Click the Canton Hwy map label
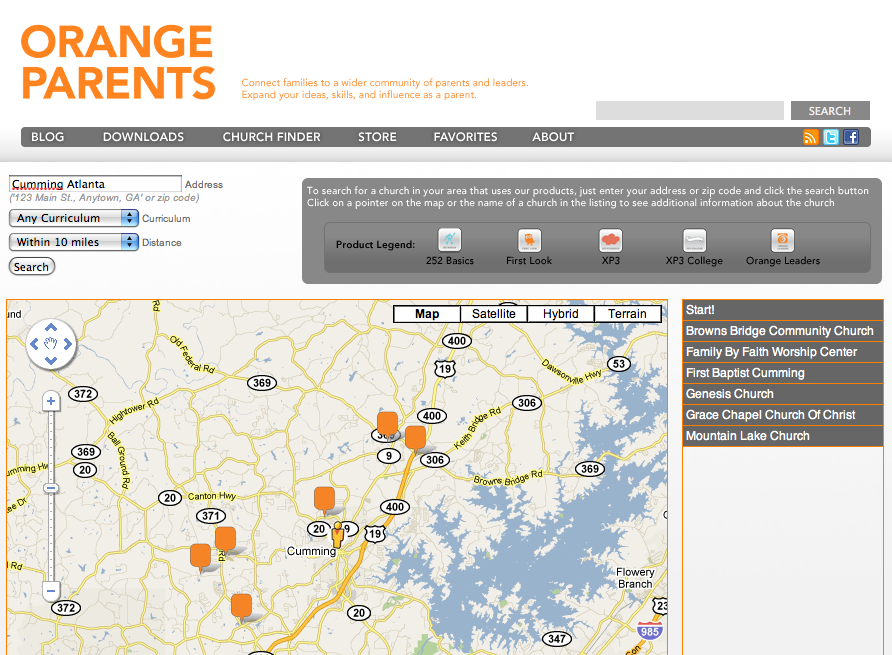The image size is (892, 655). pos(212,496)
